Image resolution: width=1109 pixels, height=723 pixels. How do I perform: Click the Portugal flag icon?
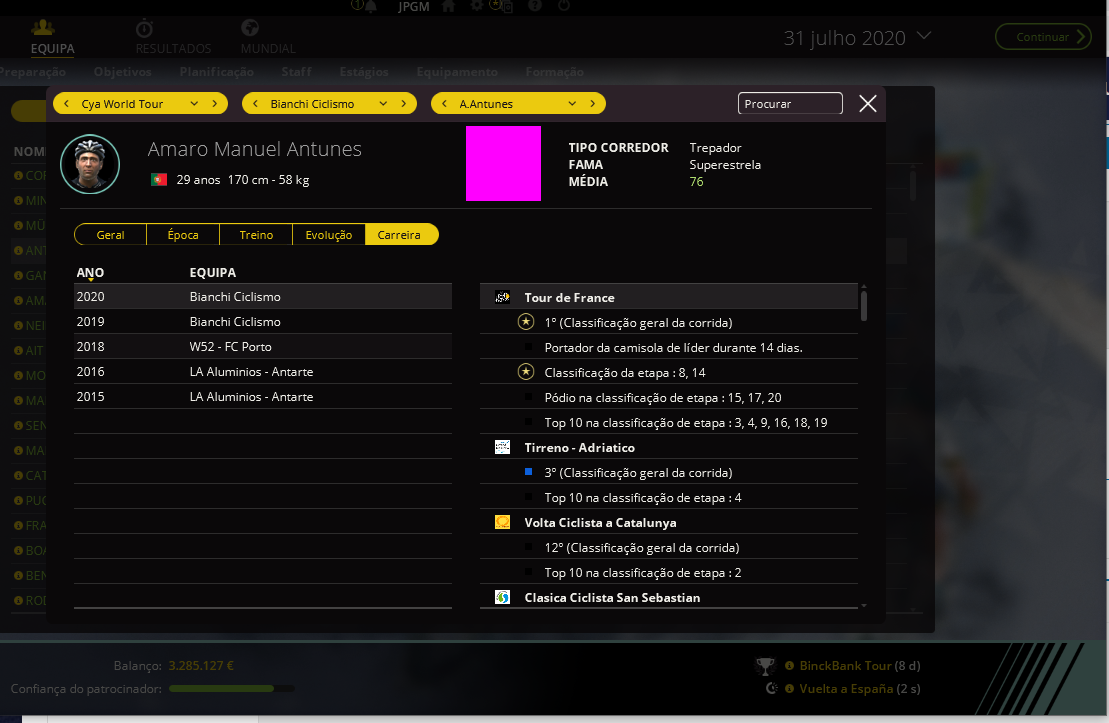pos(158,180)
